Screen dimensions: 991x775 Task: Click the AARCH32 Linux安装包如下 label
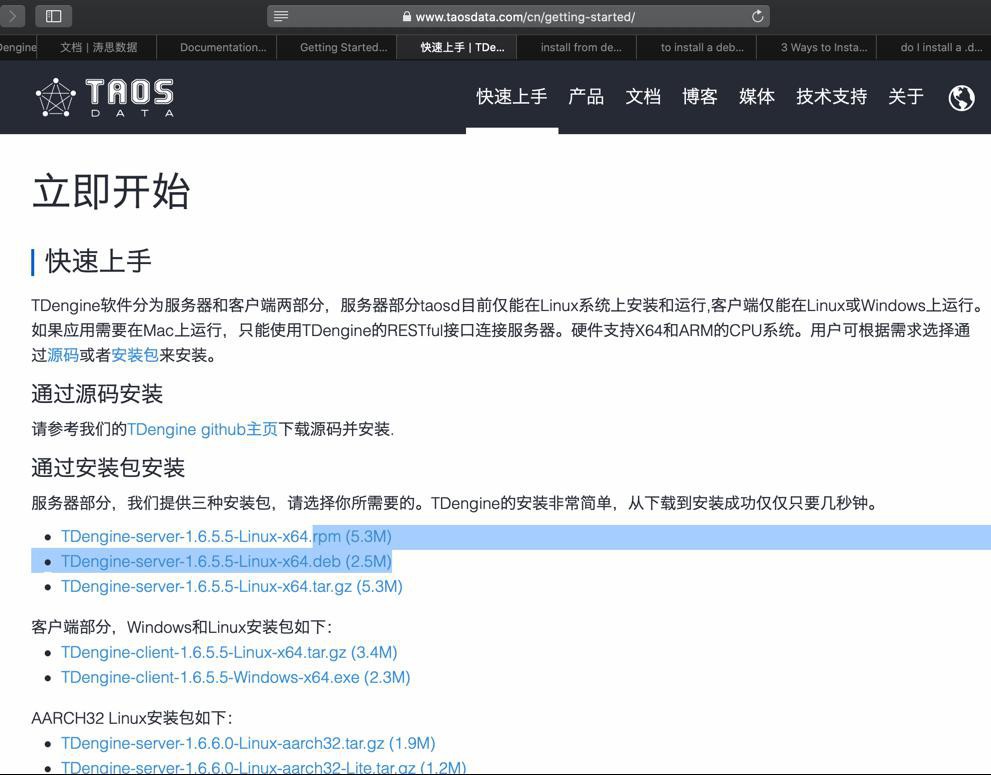(132, 718)
